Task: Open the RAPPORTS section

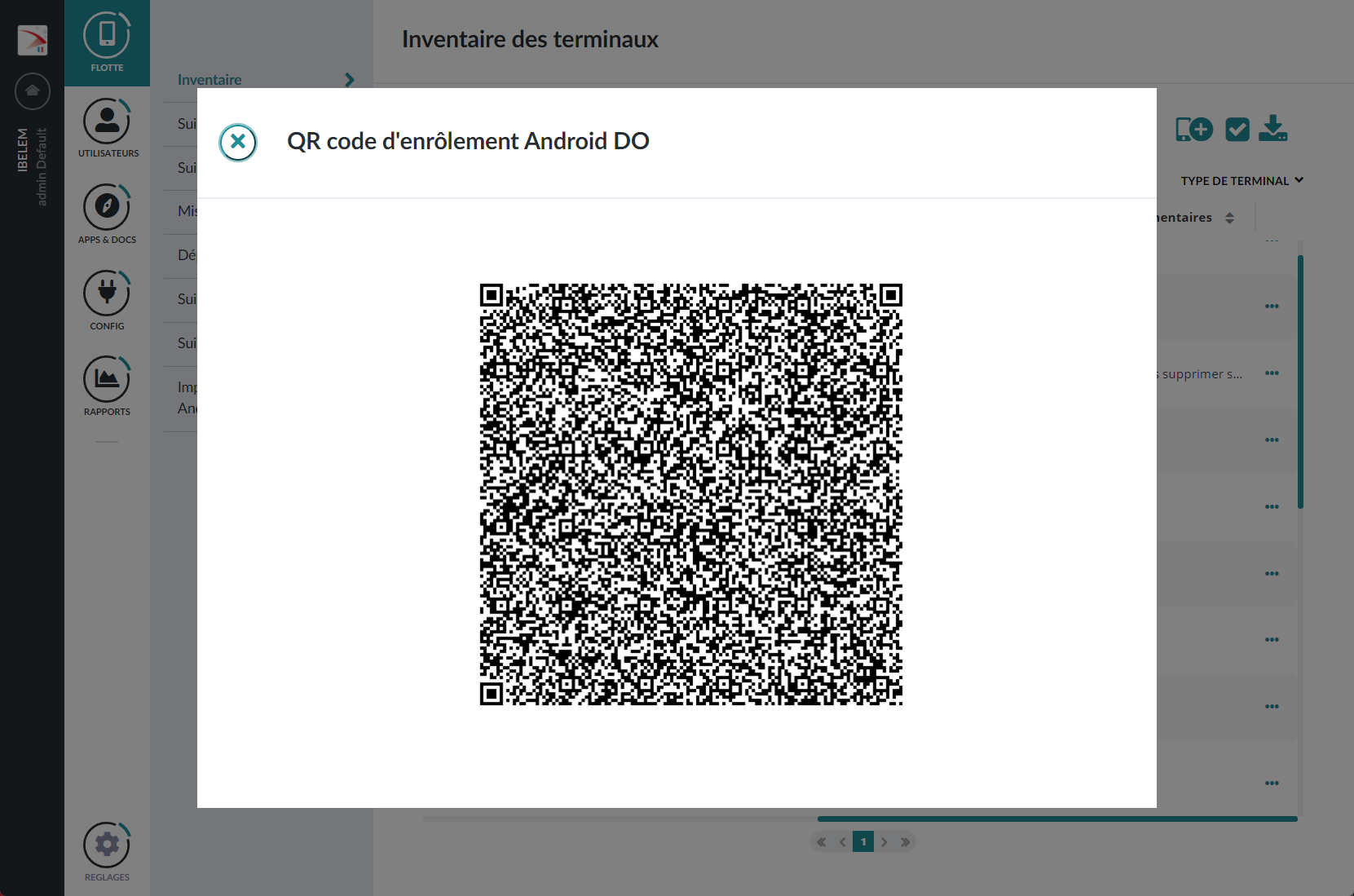Action: pos(107,386)
